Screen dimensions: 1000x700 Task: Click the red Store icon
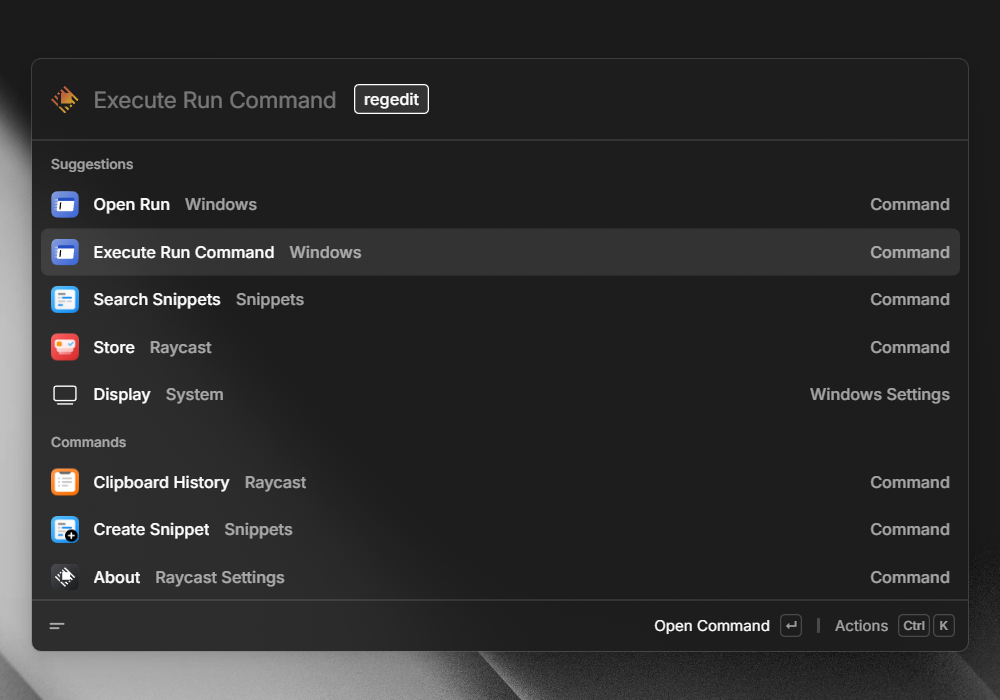tap(65, 347)
